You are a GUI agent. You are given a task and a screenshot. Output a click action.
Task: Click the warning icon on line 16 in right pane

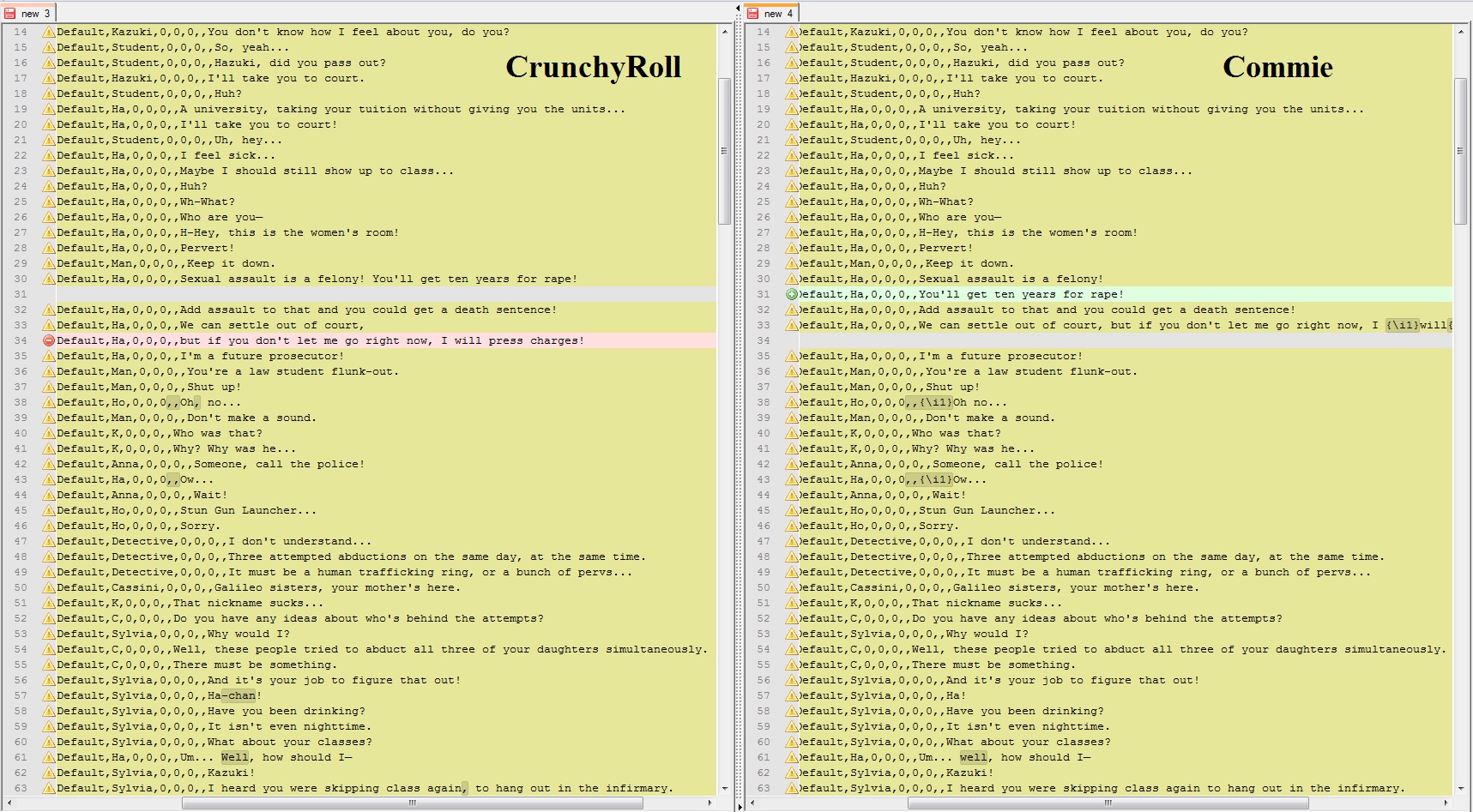pyautogui.click(x=792, y=63)
